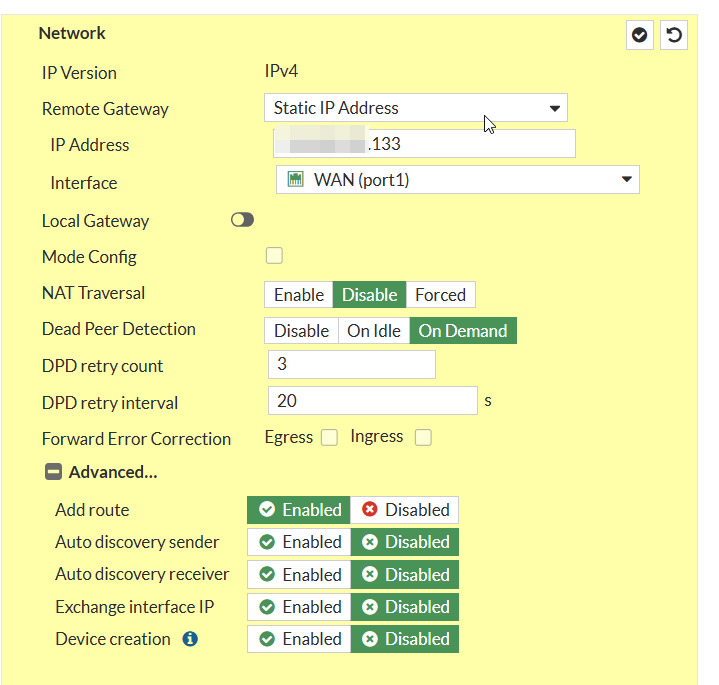Select Disabled for Add route
The image size is (719, 685).
405,510
